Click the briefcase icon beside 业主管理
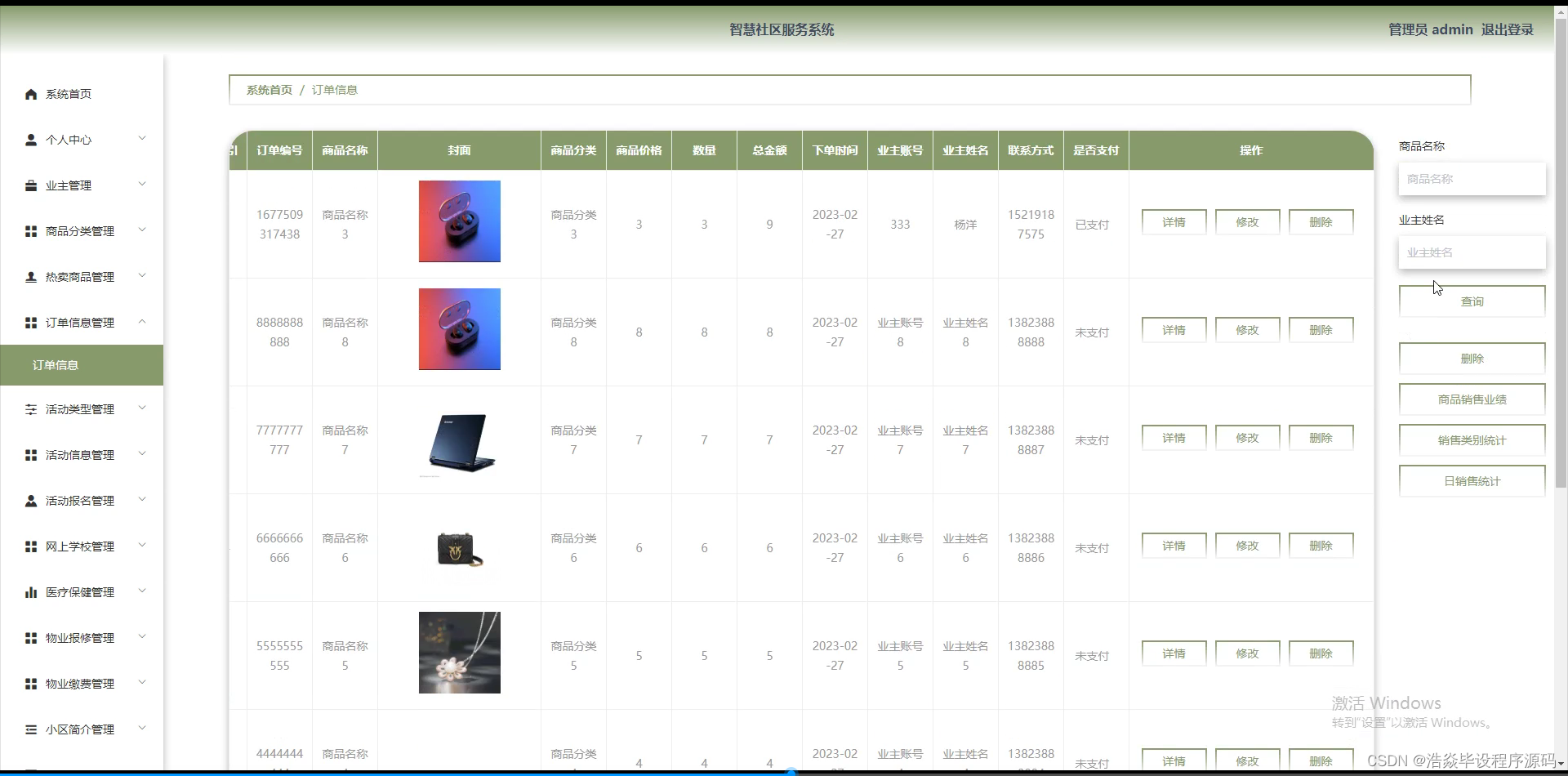The image size is (1568, 776). pyautogui.click(x=31, y=185)
